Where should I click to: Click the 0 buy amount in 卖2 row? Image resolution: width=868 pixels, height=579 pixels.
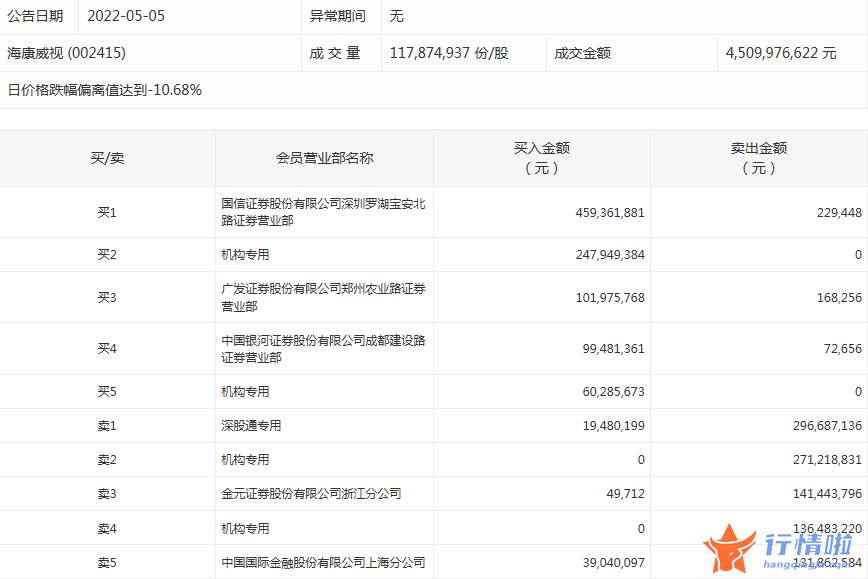click(x=641, y=459)
